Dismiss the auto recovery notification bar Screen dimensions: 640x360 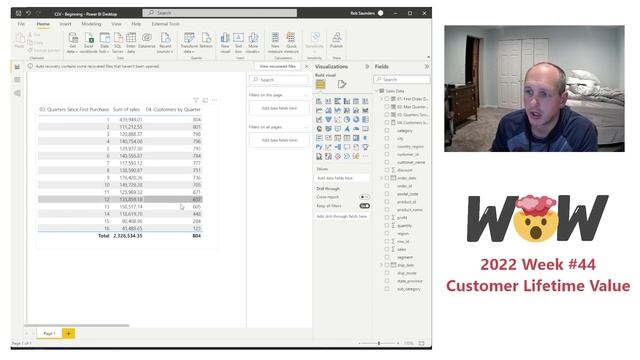pos(307,66)
